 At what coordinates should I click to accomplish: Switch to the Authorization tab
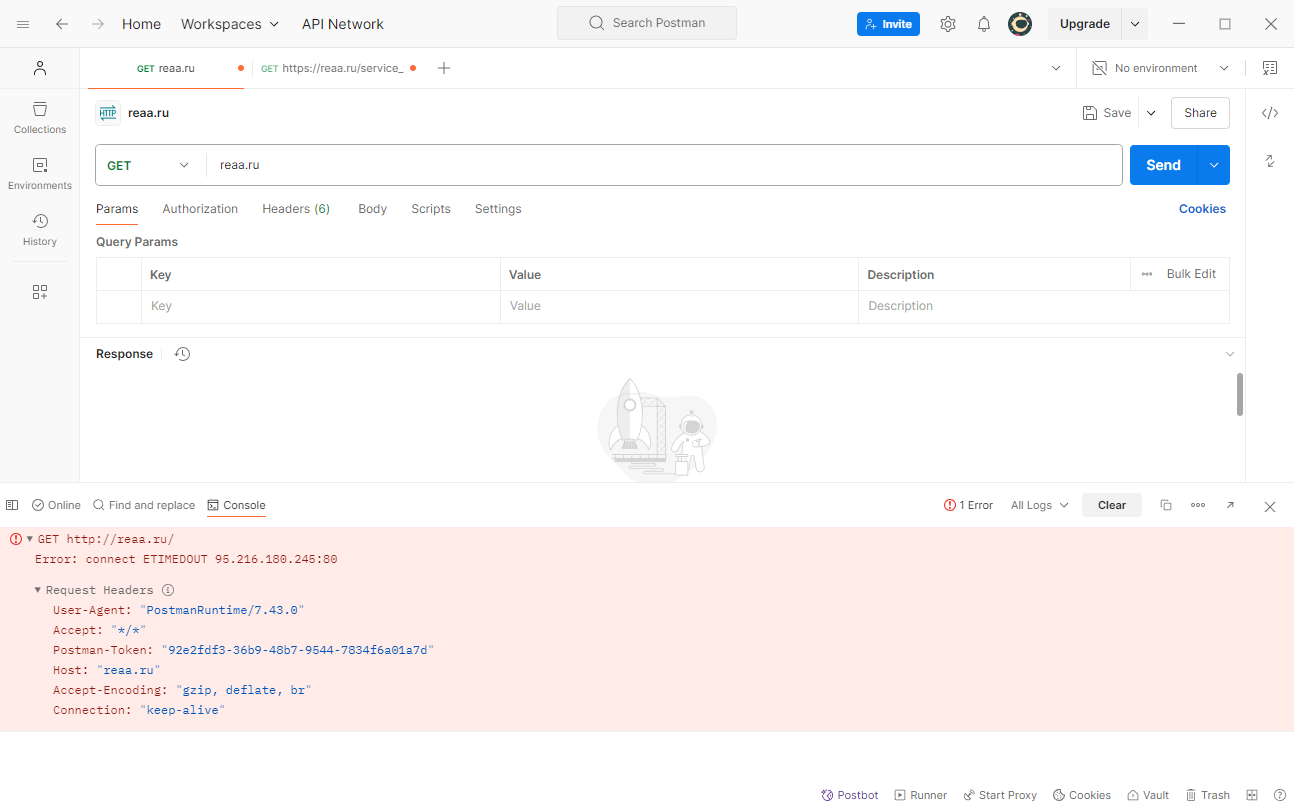(x=200, y=209)
